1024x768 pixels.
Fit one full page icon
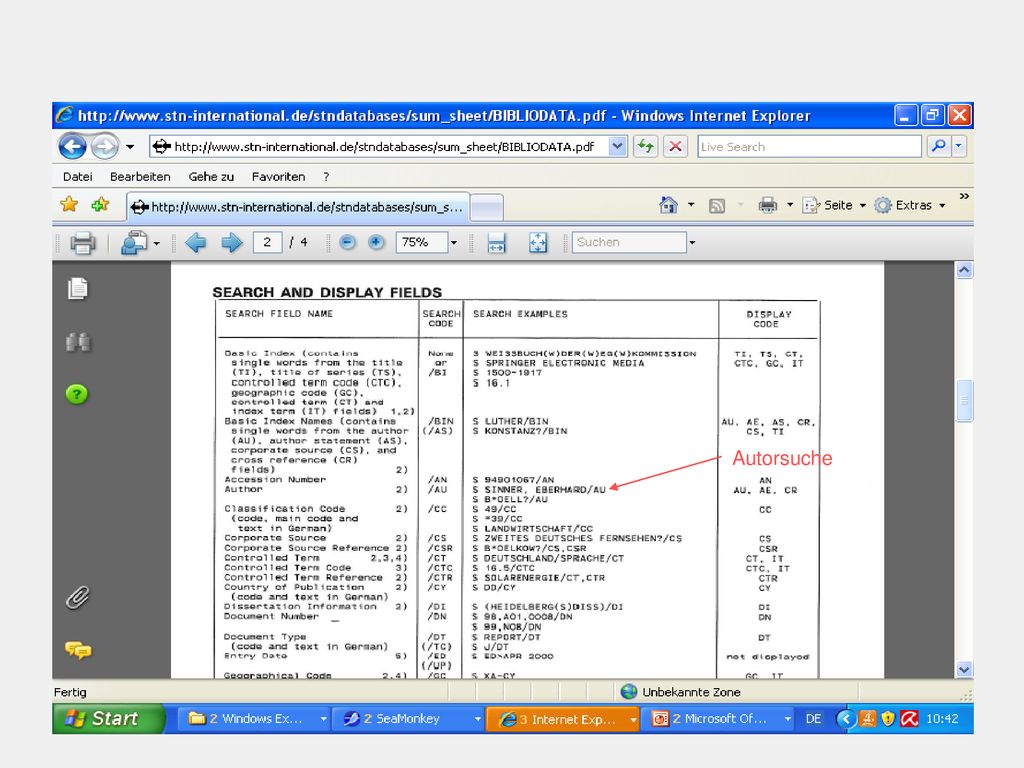tap(538, 242)
